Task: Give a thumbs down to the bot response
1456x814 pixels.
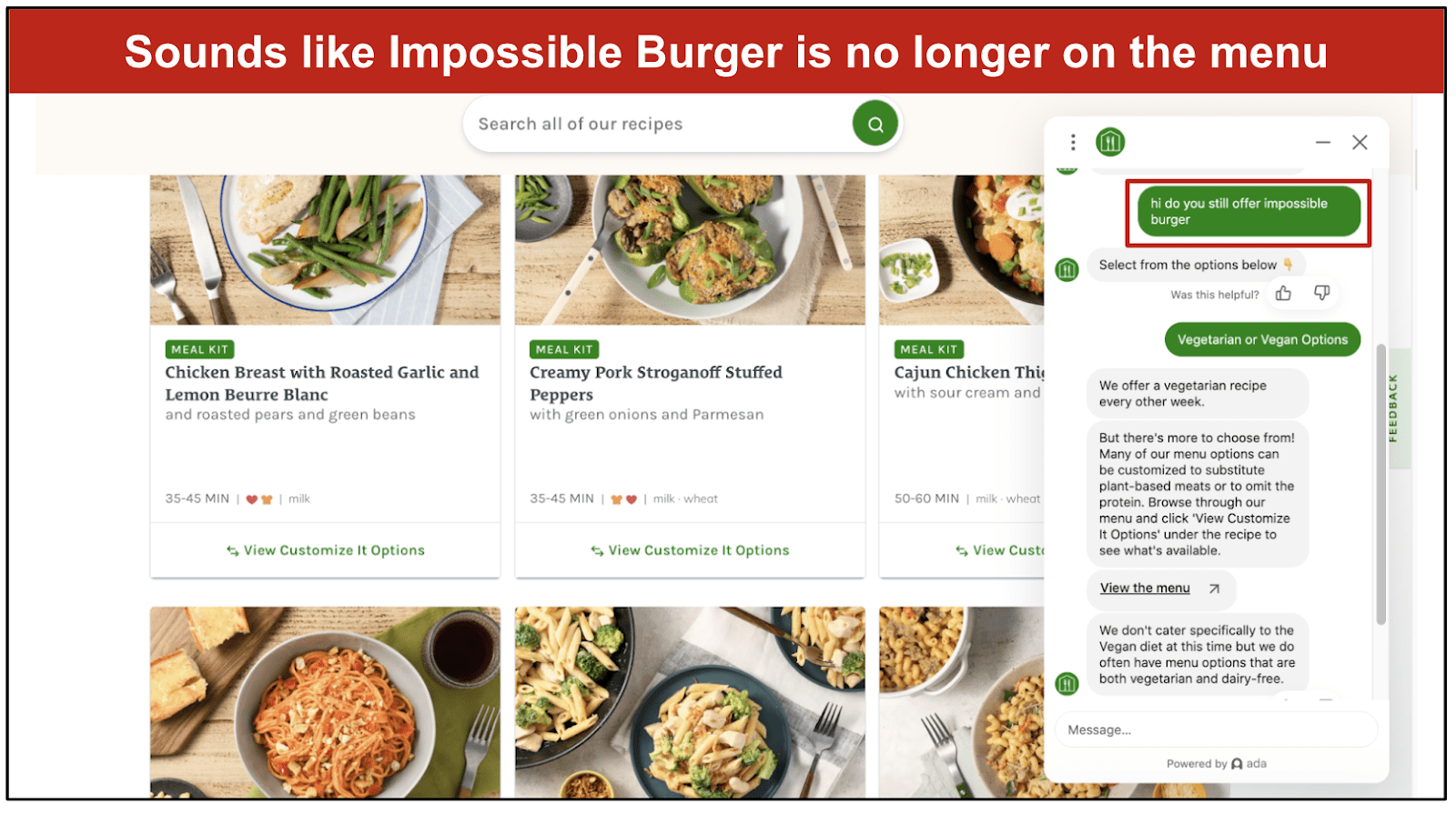Action: [1320, 293]
